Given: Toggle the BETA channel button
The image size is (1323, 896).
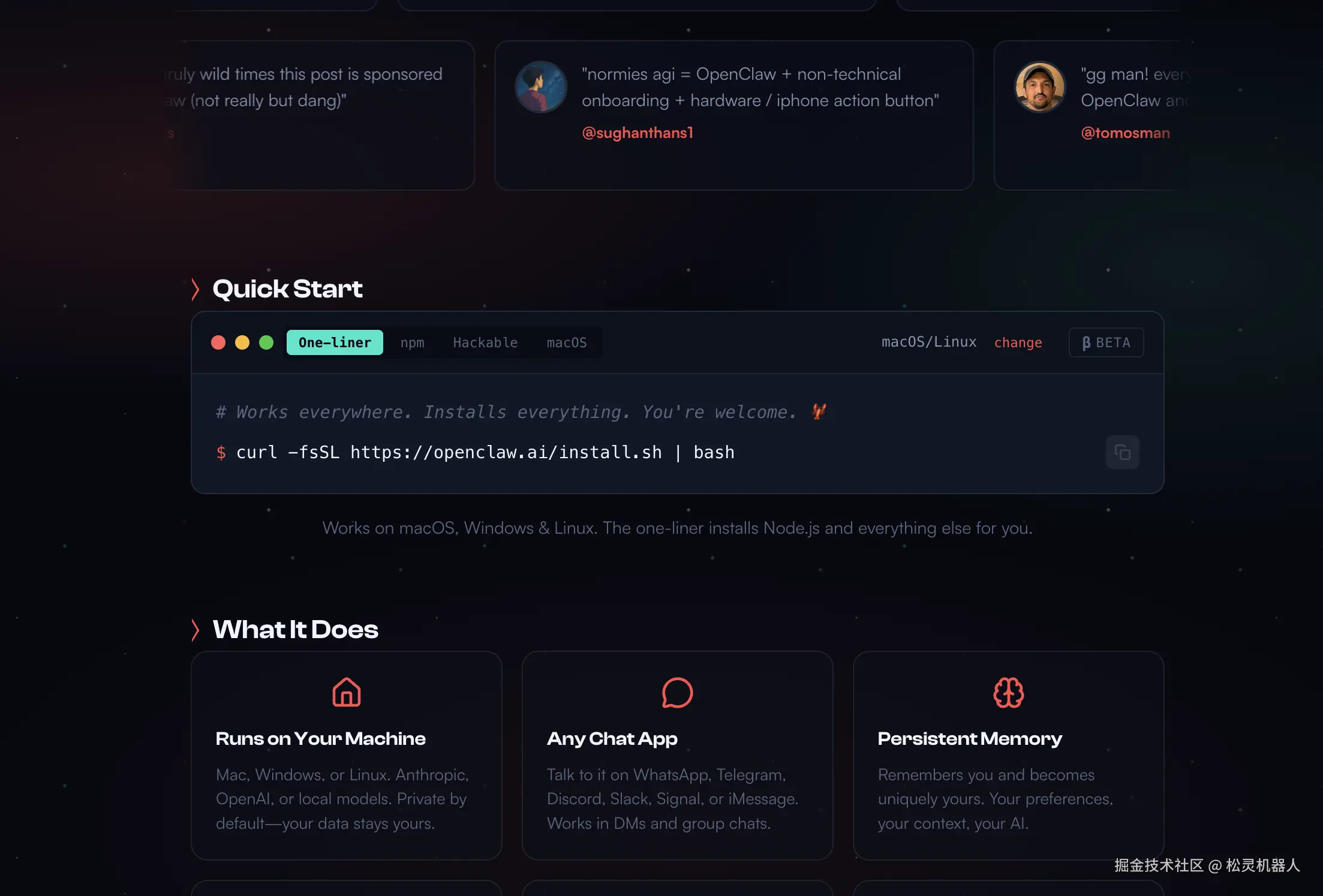Looking at the screenshot, I should [x=1106, y=342].
